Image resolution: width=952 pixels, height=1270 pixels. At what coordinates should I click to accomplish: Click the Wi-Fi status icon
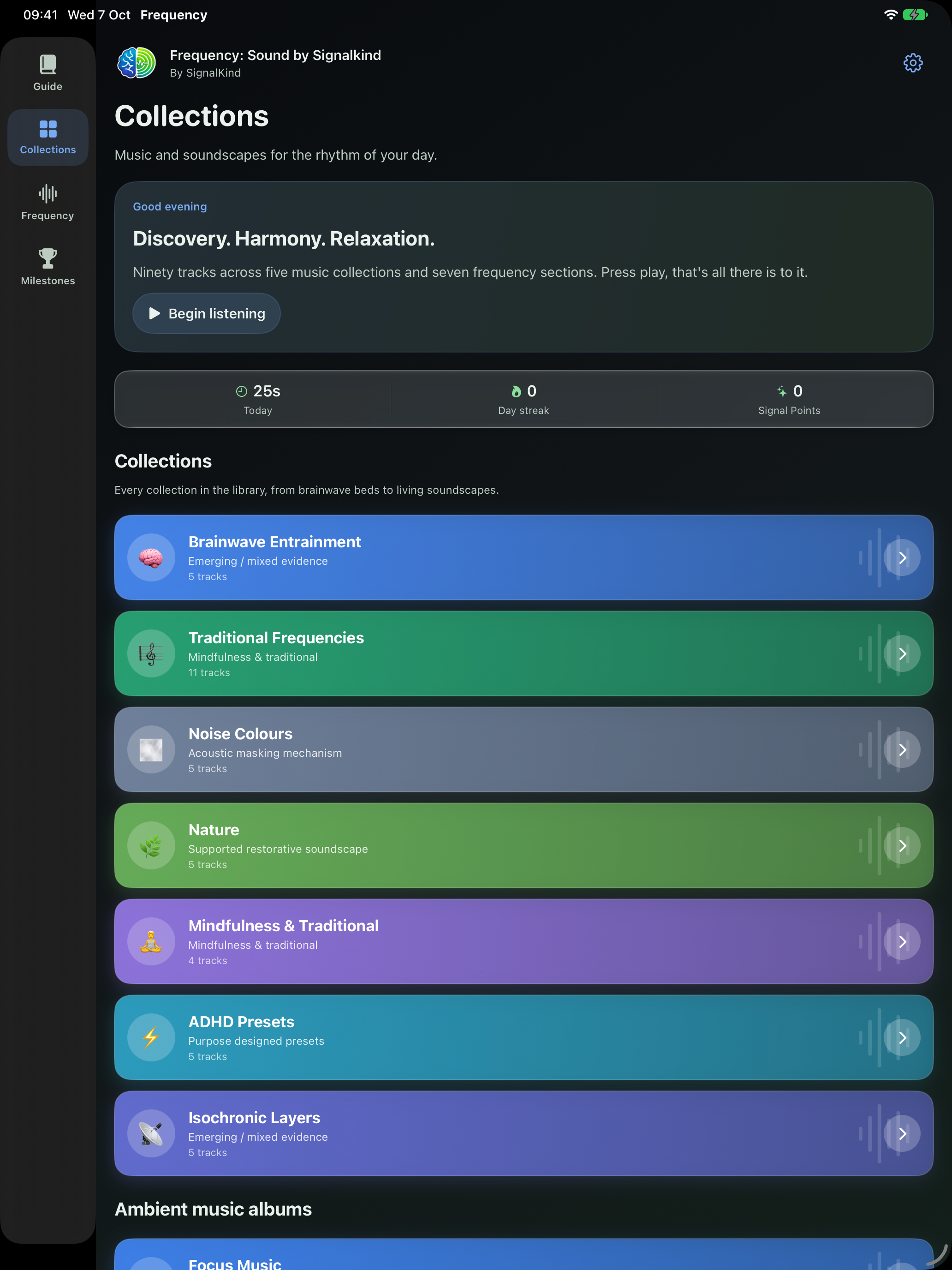[x=890, y=15]
